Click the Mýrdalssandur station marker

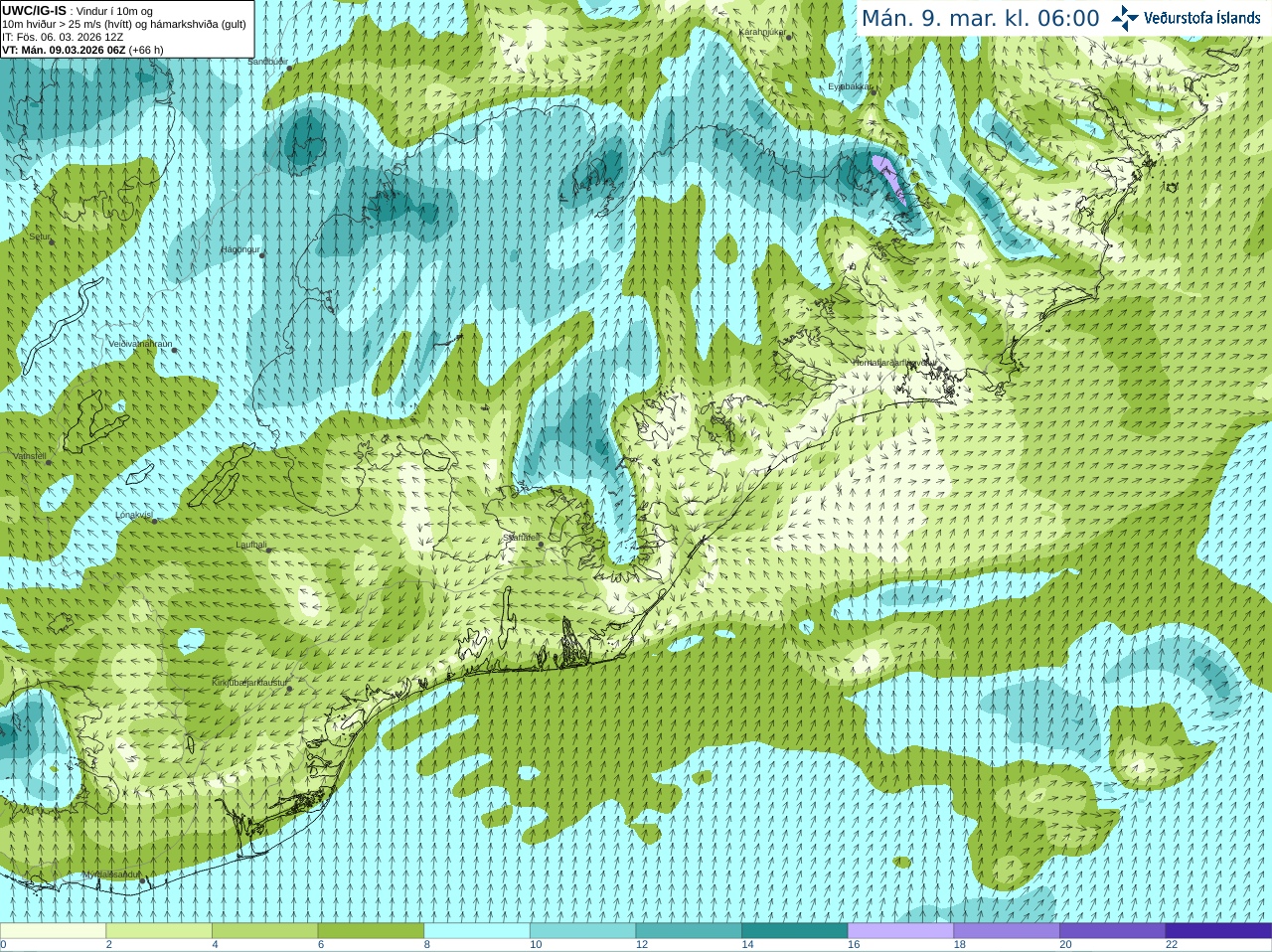[142, 880]
